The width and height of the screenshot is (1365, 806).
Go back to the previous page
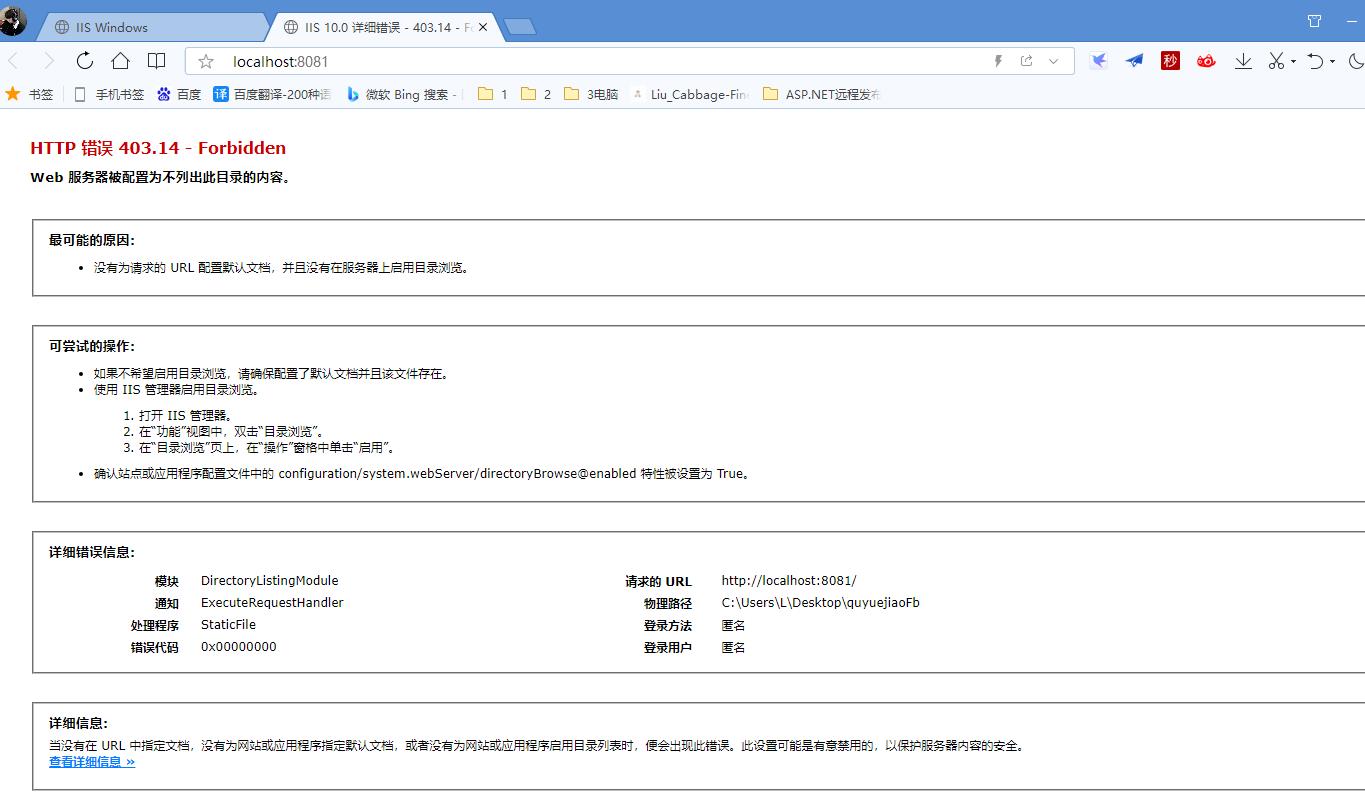[x=14, y=61]
